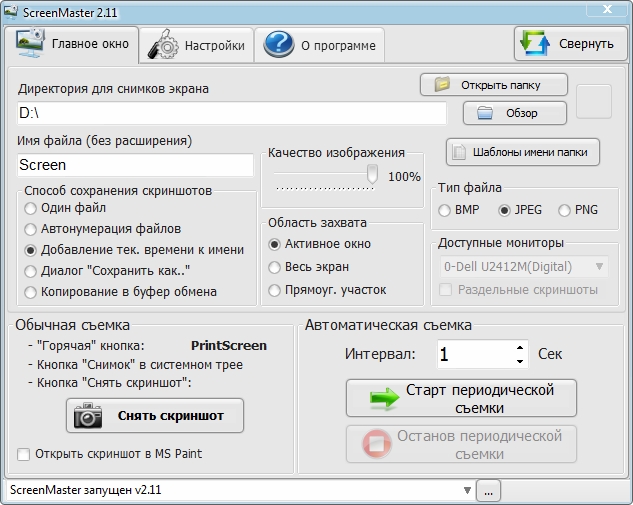The image size is (633, 505).
Task: Switch to the Настройки tab
Action: coord(196,45)
